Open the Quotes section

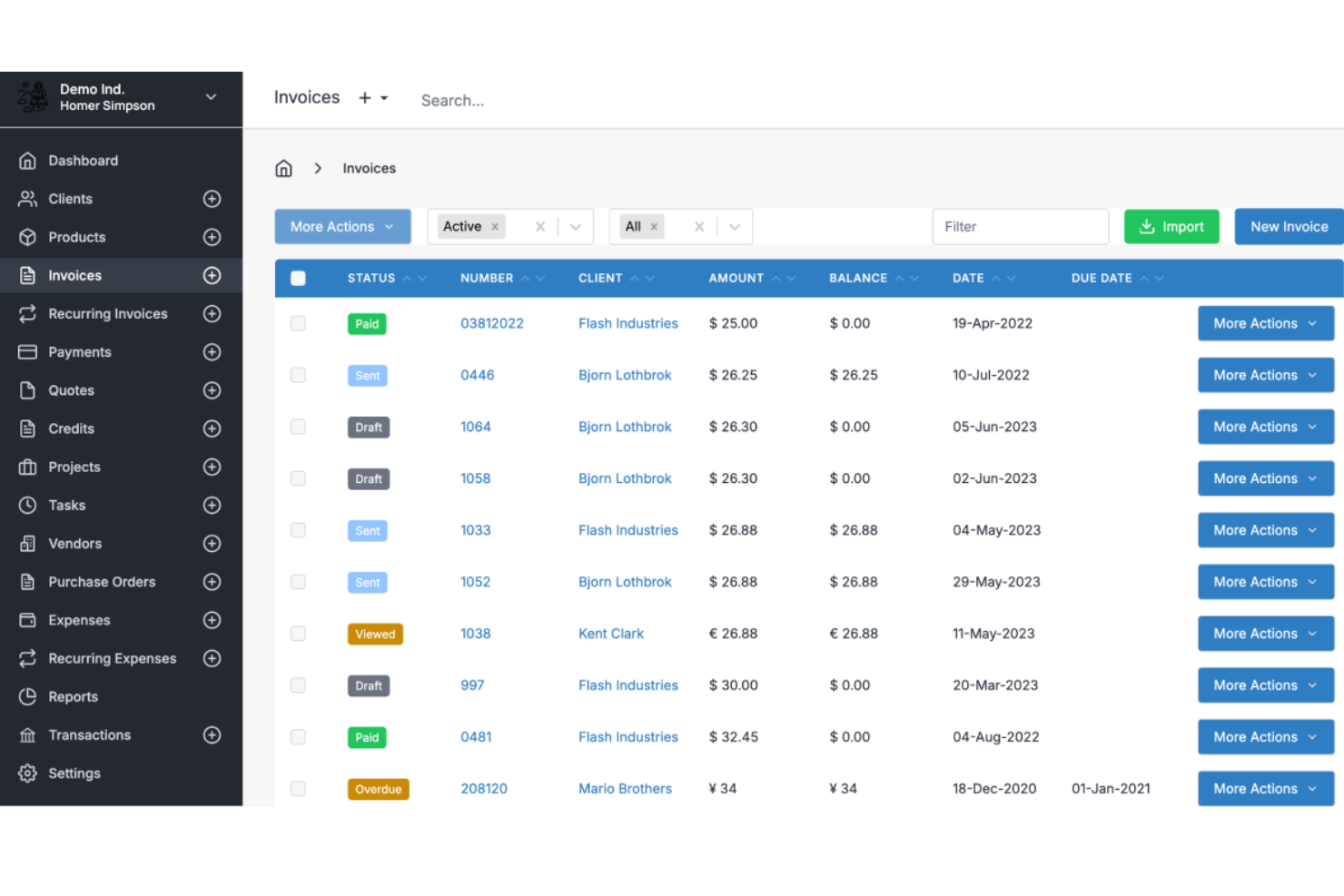coord(71,390)
